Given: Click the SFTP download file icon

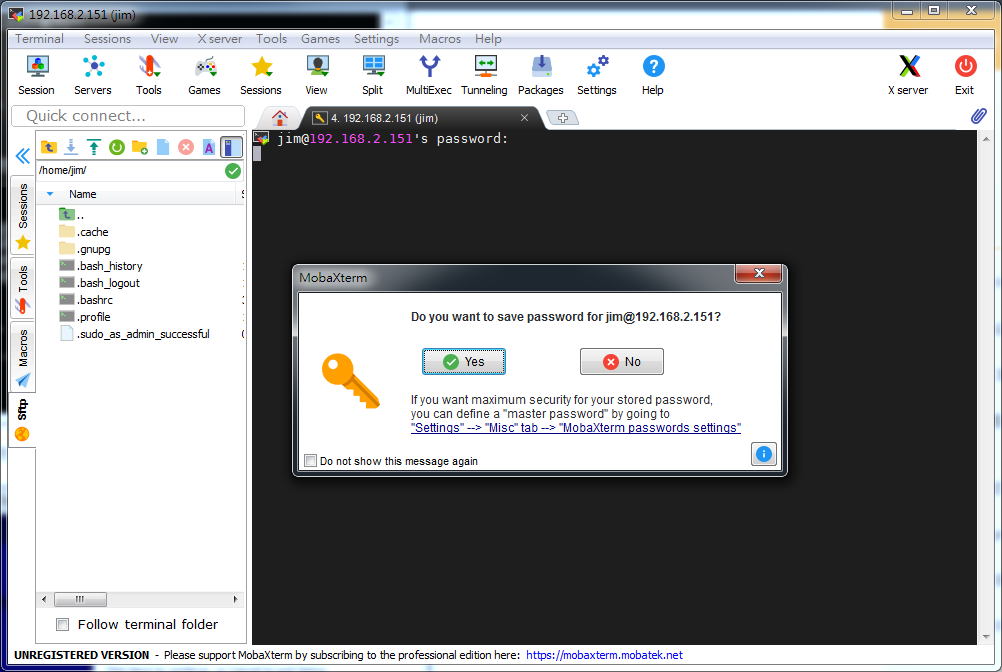Looking at the screenshot, I should pos(71,147).
